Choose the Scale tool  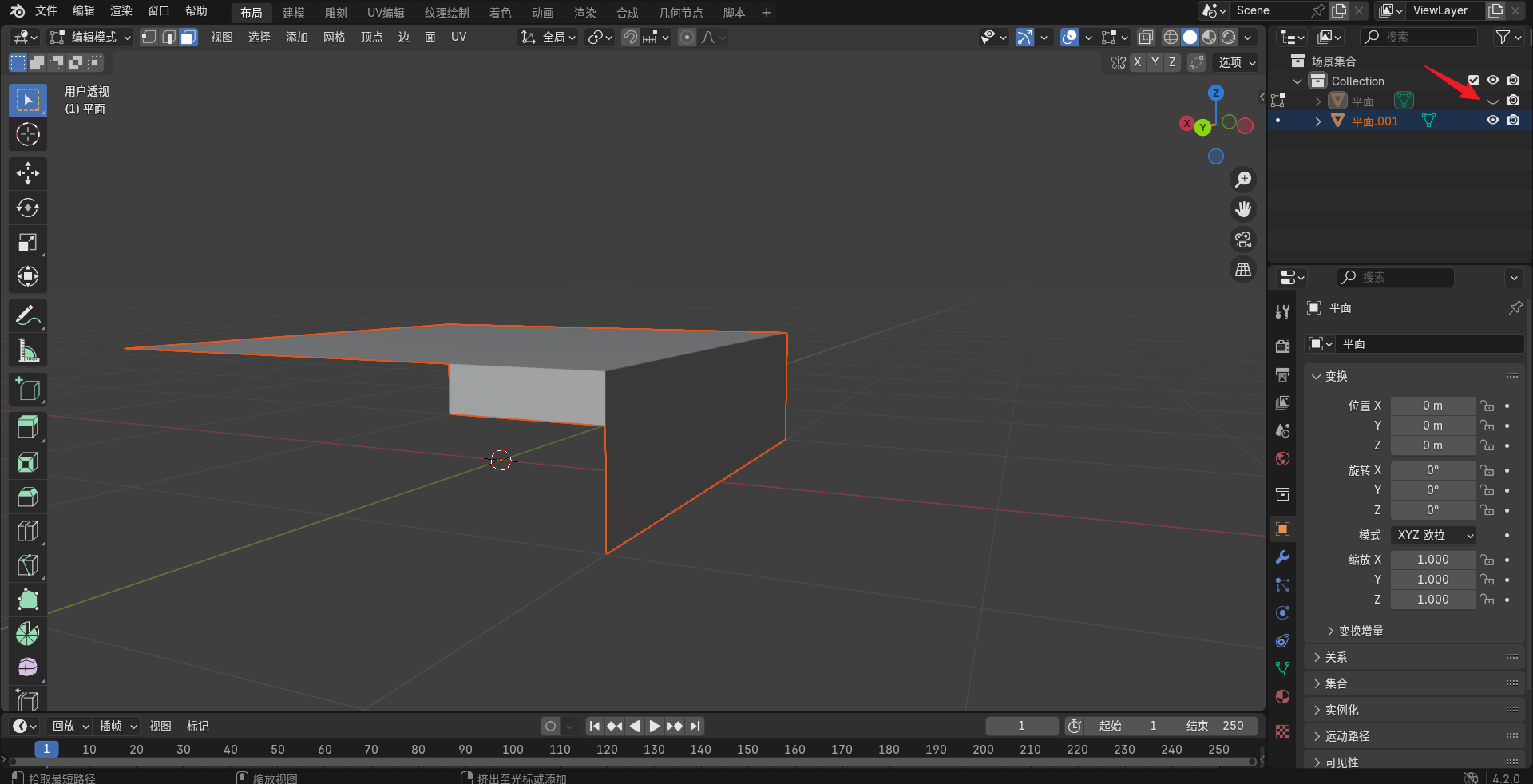click(x=28, y=242)
